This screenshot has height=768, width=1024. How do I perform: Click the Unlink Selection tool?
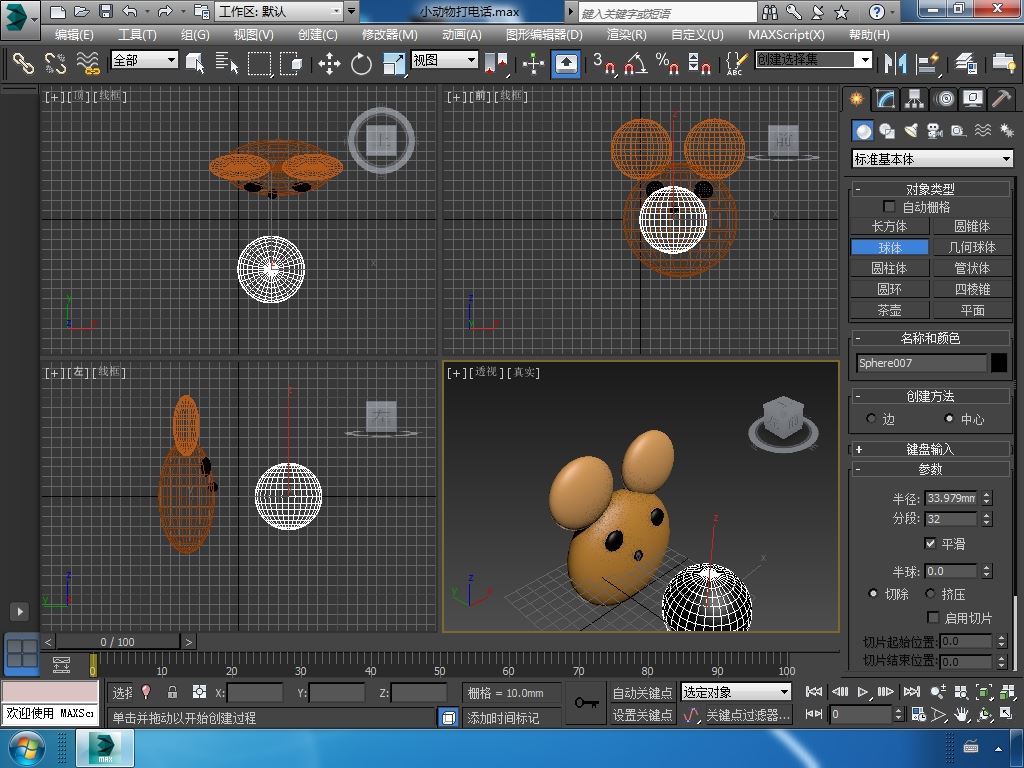click(x=56, y=63)
